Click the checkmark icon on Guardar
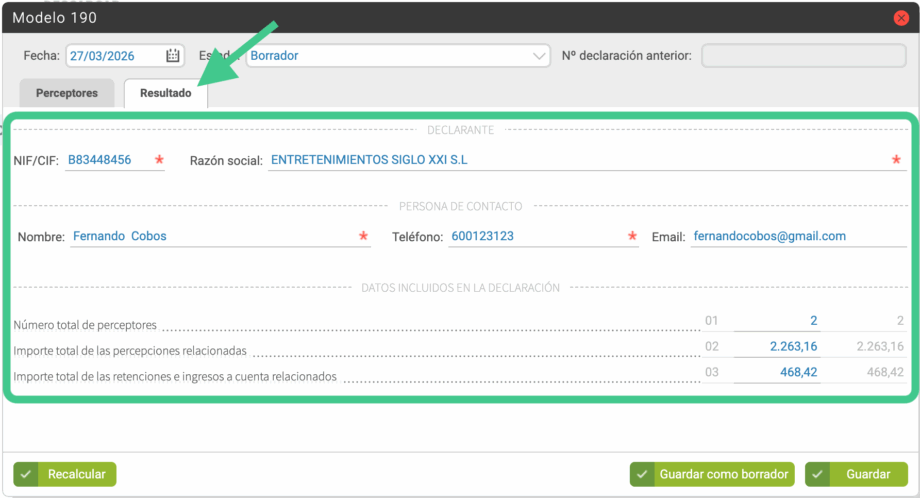The width and height of the screenshot is (920, 498). [818, 474]
